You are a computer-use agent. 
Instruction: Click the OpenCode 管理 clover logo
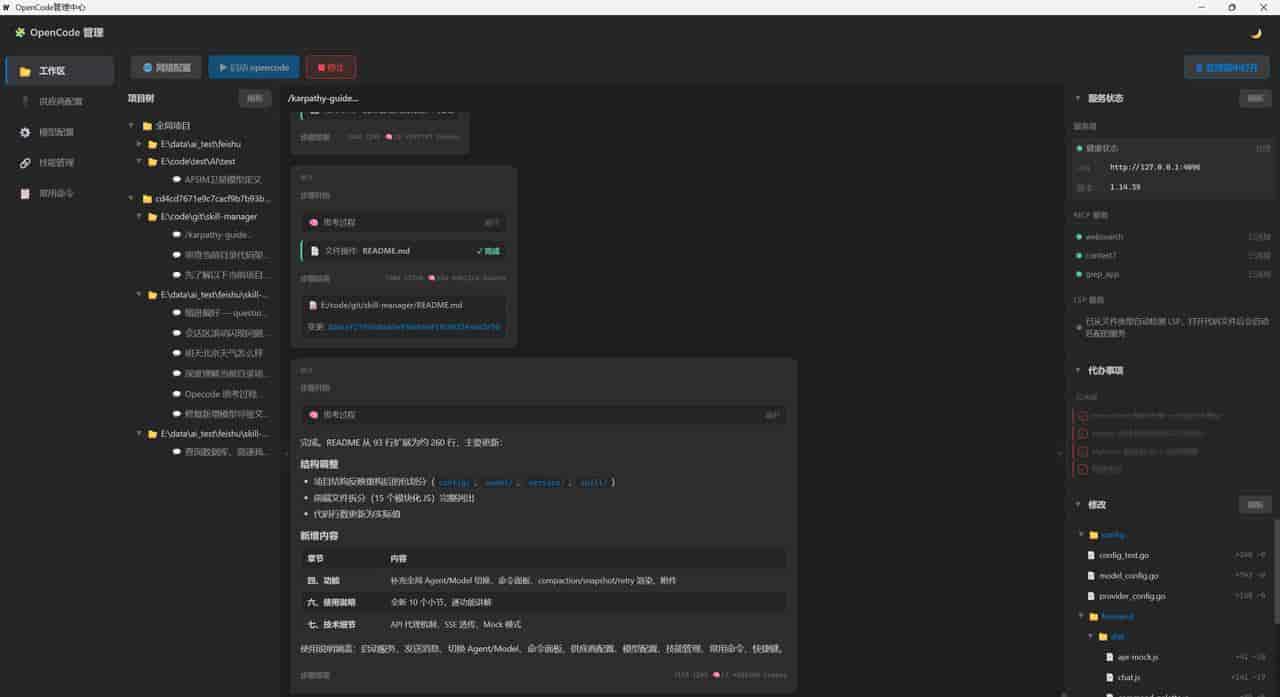[20, 33]
